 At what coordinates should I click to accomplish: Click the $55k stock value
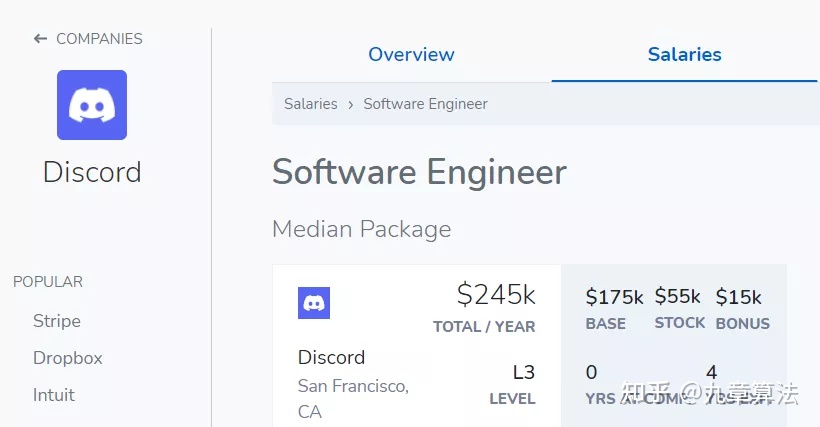coord(678,296)
